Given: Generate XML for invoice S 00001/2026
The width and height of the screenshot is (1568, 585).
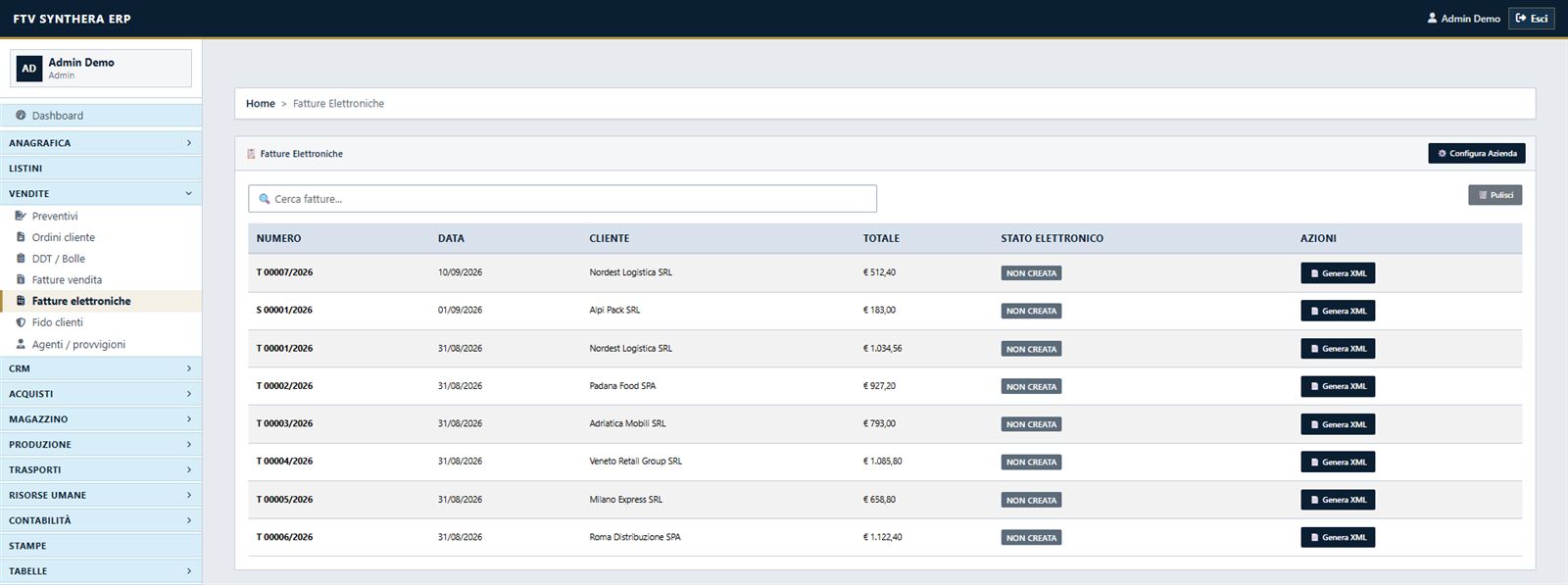Looking at the screenshot, I should [1338, 311].
